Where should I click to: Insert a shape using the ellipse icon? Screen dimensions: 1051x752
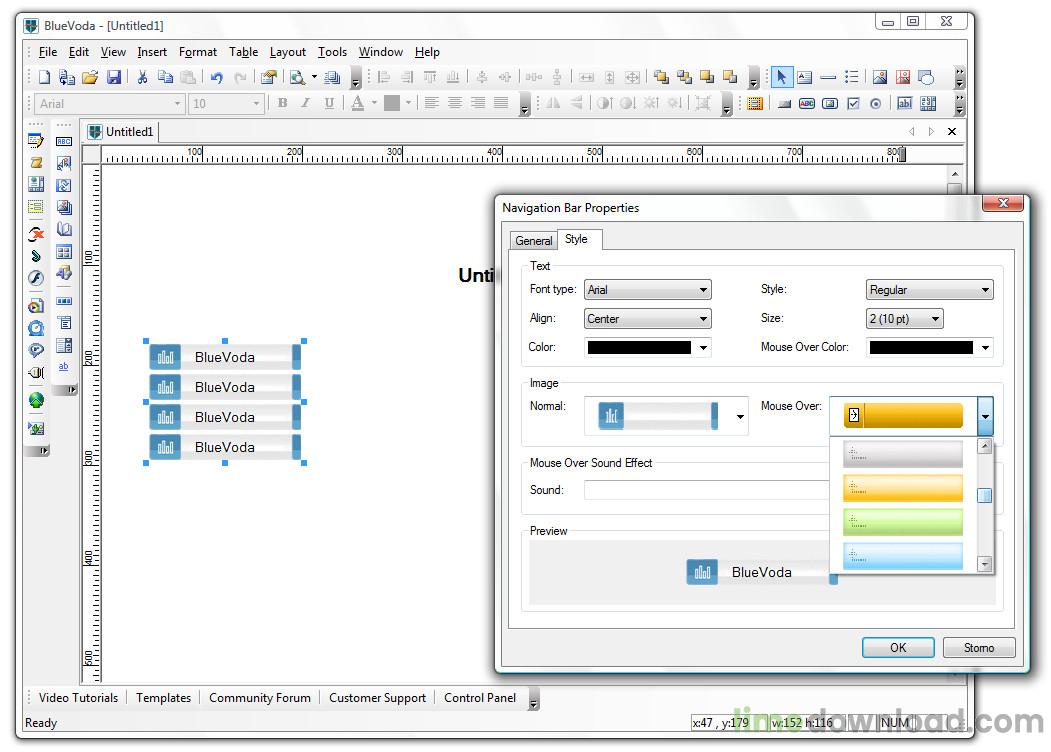click(927, 77)
